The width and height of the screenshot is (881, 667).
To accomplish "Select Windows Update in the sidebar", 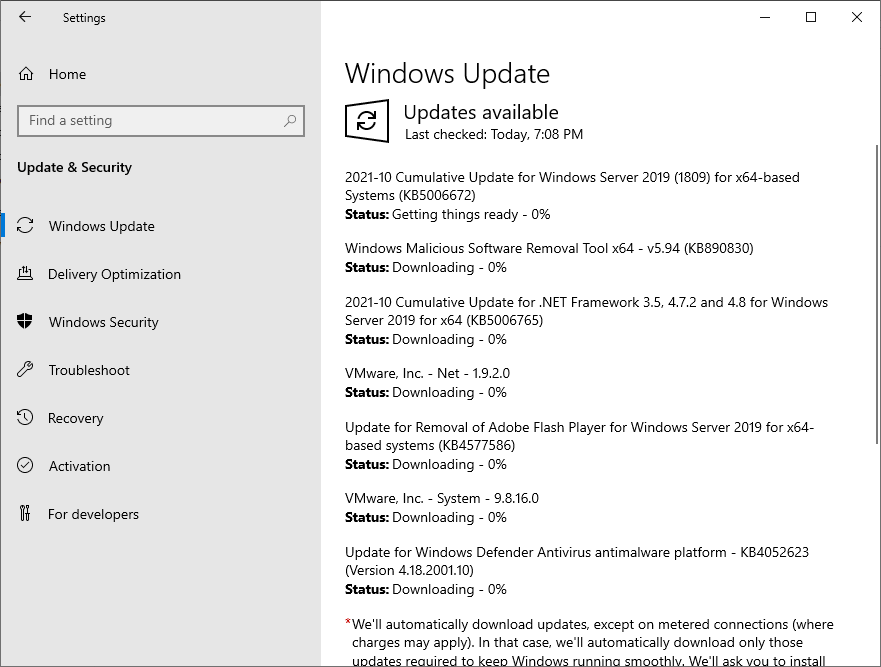I will 102,226.
